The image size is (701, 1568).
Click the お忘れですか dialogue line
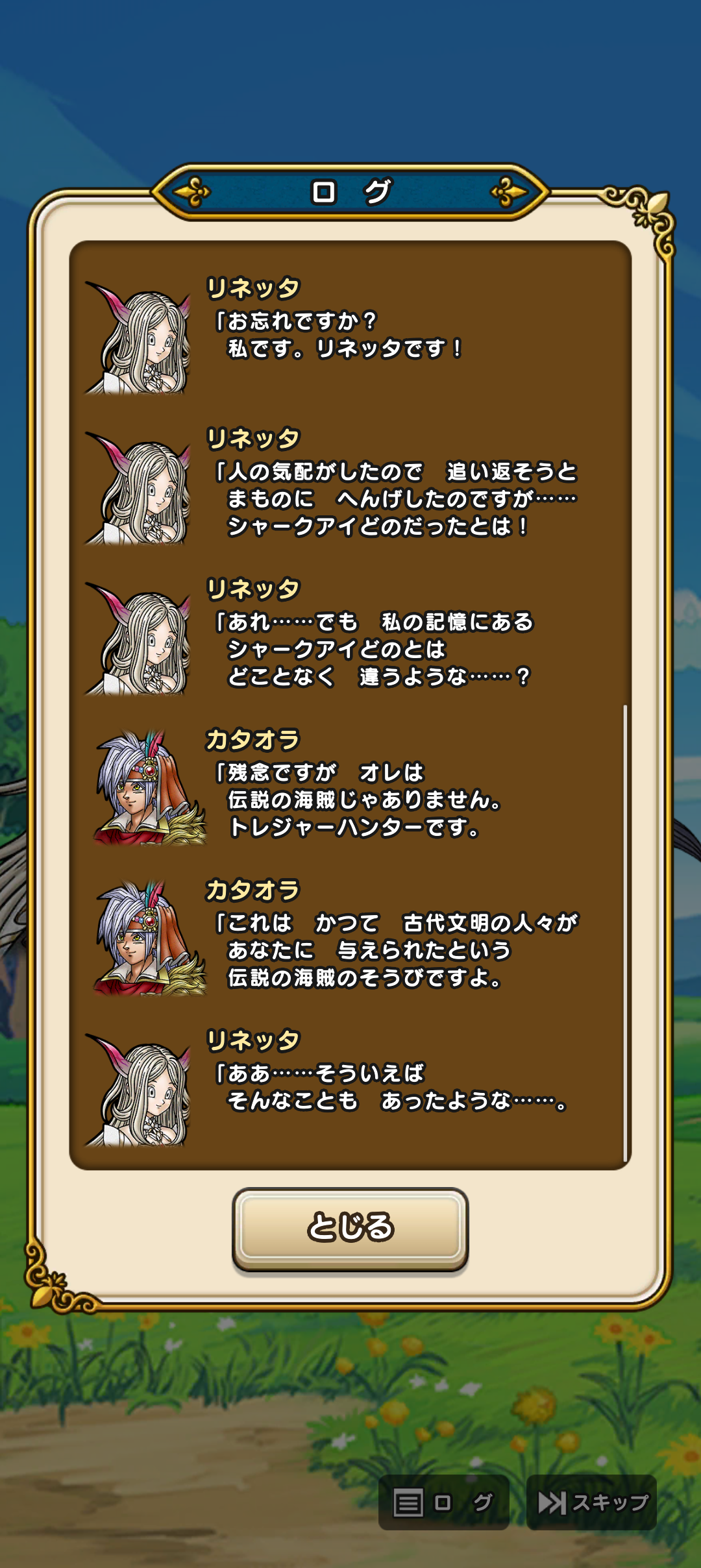[x=338, y=335]
